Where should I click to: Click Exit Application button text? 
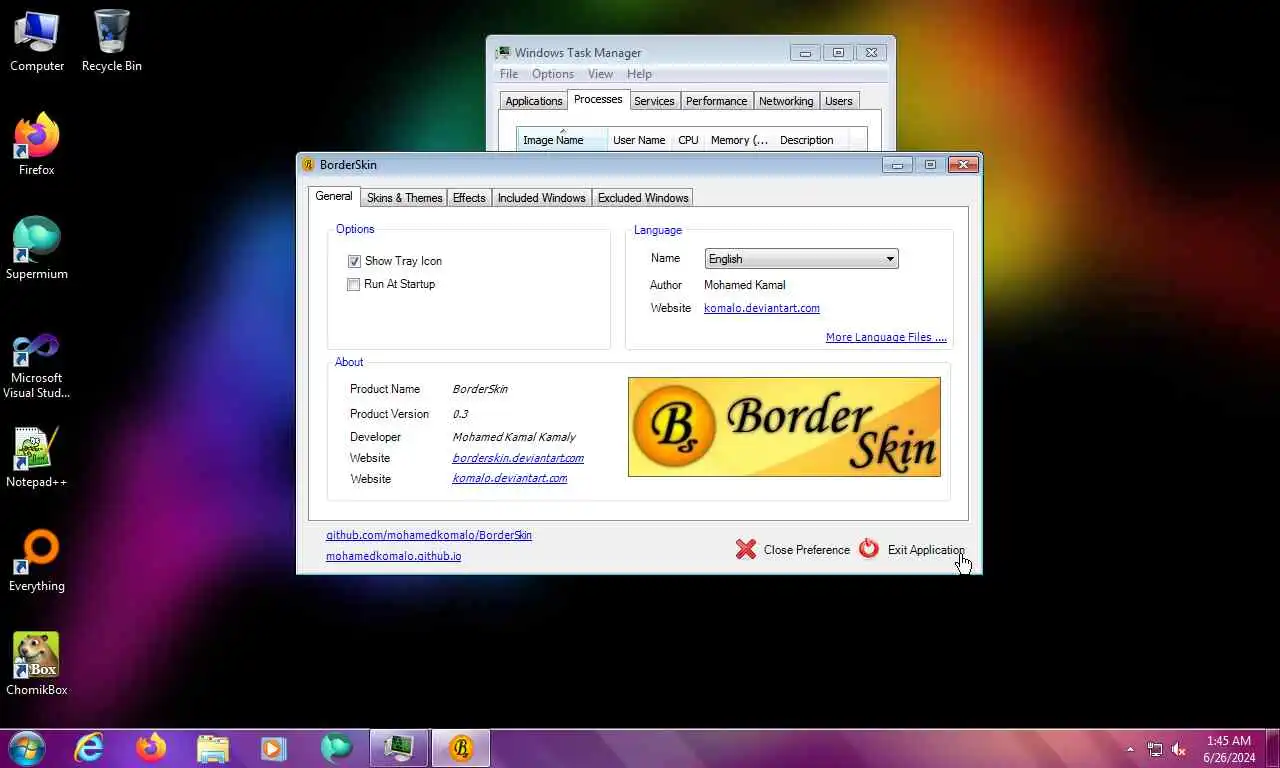(926, 550)
